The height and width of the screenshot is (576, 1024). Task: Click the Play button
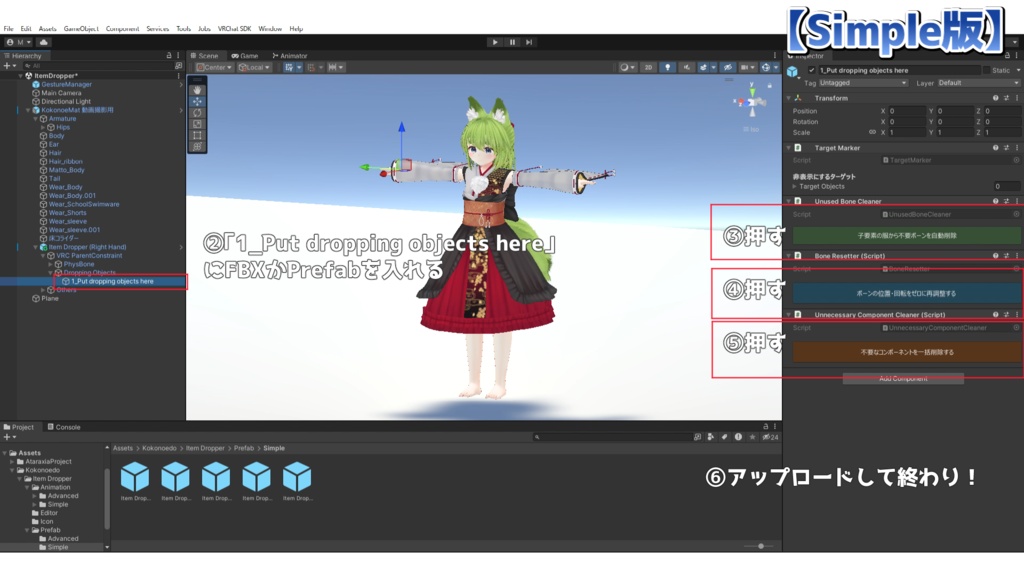pyautogui.click(x=495, y=42)
